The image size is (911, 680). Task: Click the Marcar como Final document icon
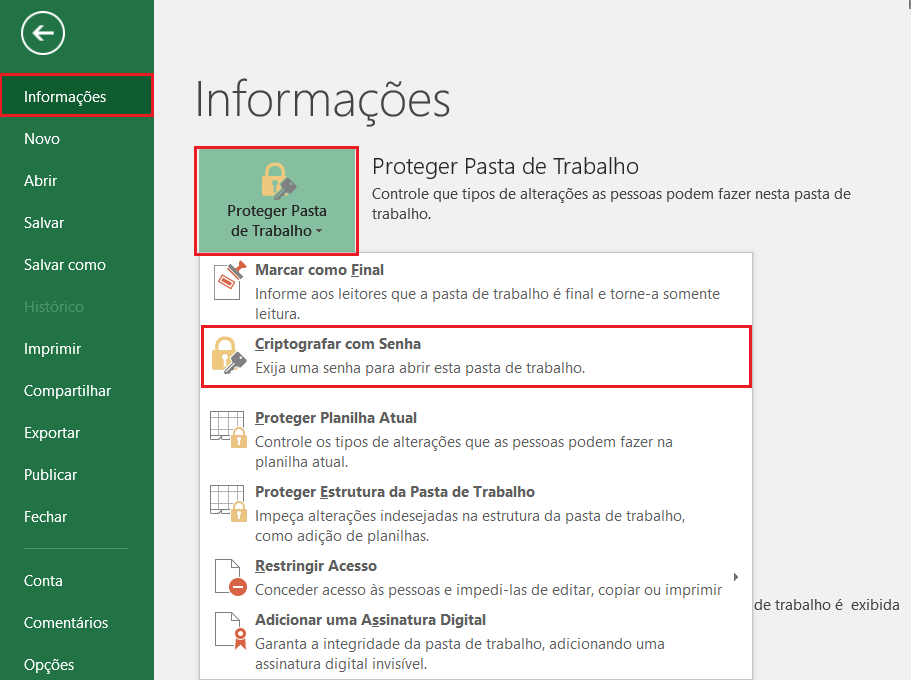(229, 281)
